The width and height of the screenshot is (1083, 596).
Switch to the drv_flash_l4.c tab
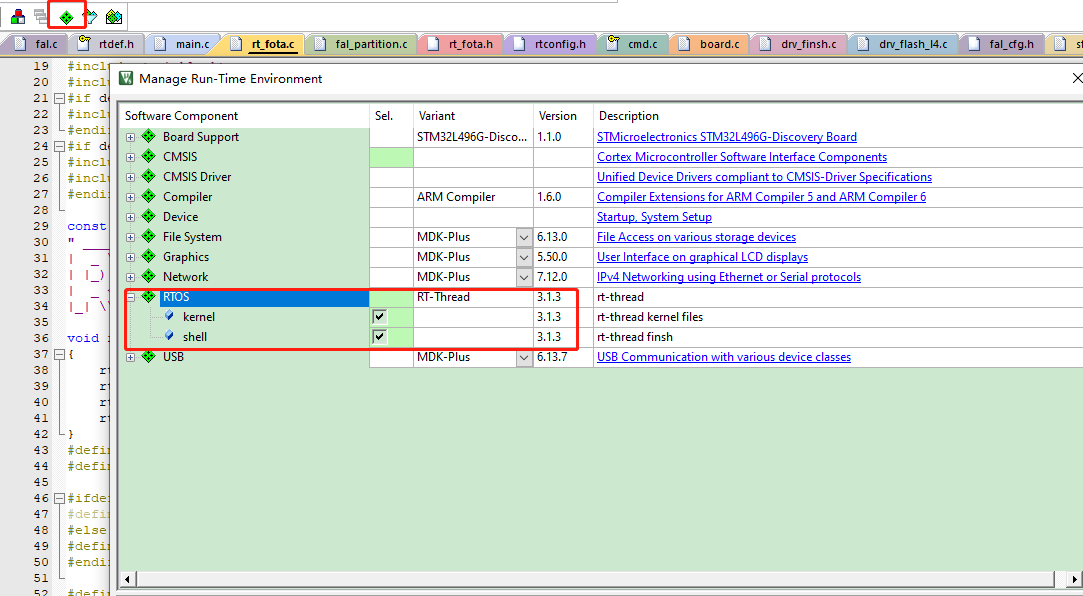903,44
